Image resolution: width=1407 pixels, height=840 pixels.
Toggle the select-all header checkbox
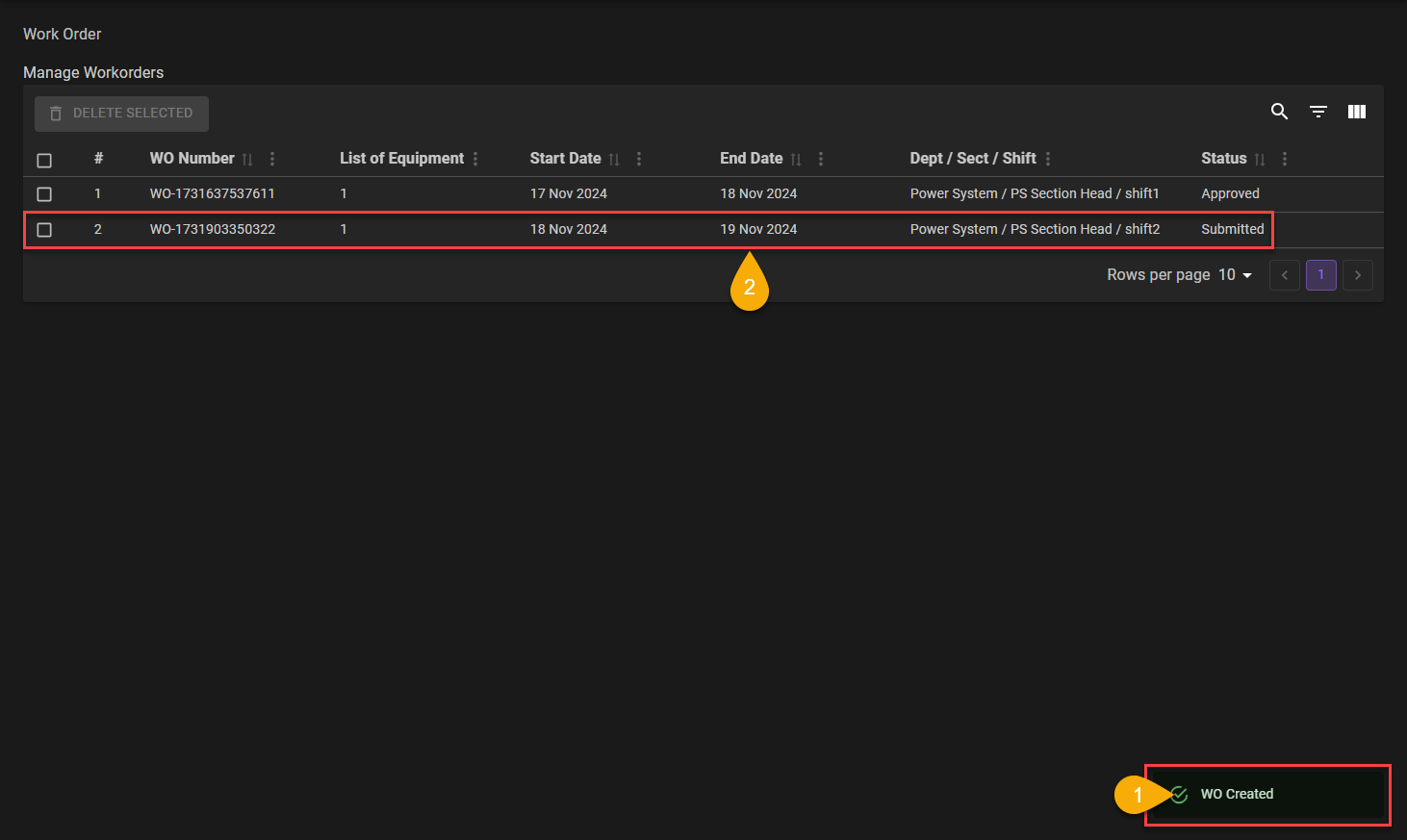click(44, 160)
